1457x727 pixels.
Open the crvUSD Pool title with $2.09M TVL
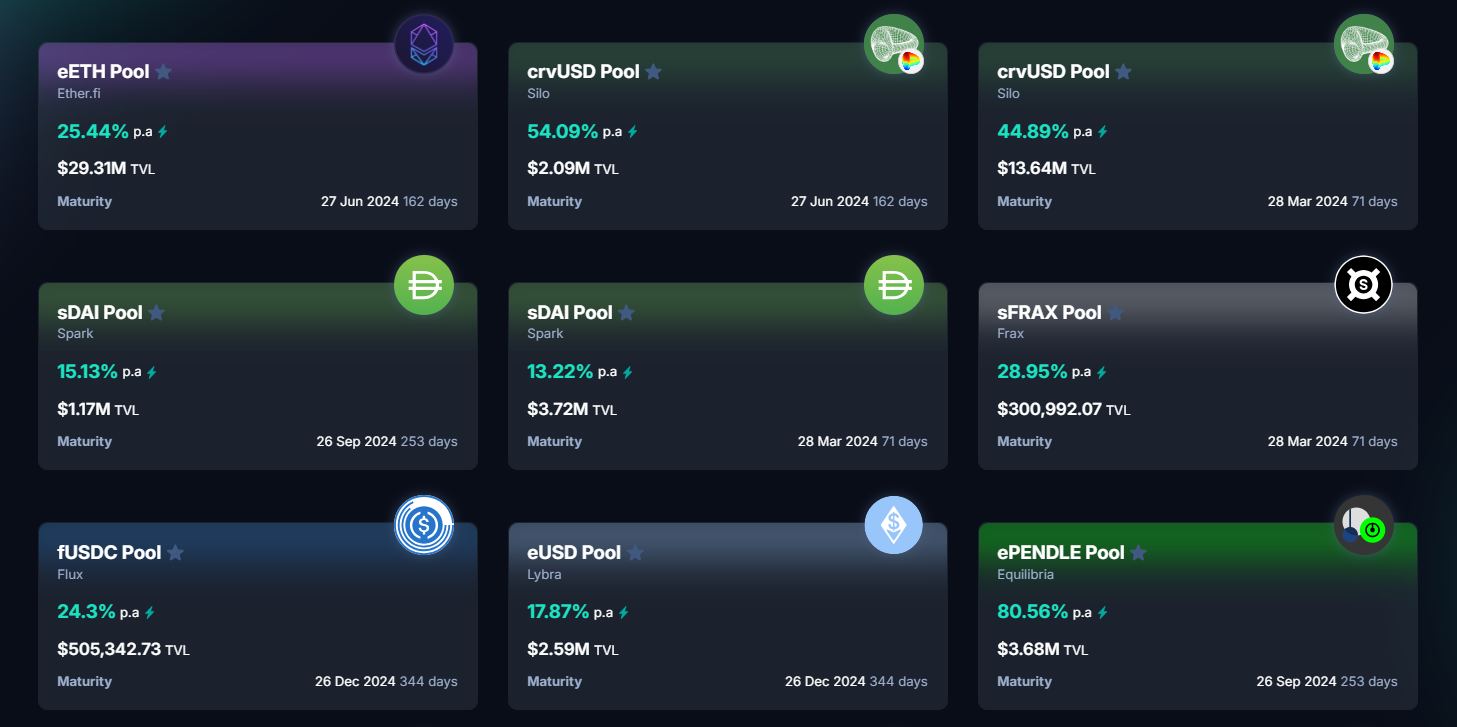(583, 72)
